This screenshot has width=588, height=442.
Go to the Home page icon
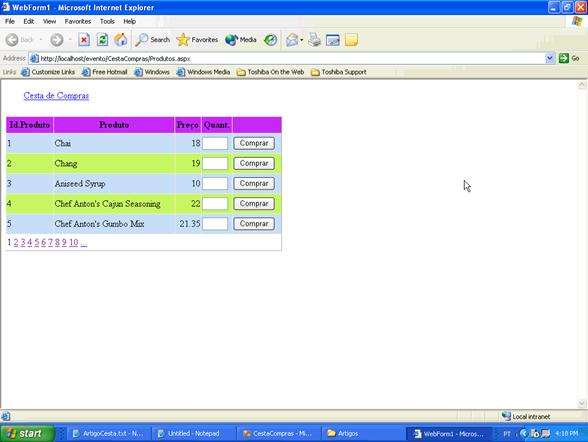pos(120,39)
